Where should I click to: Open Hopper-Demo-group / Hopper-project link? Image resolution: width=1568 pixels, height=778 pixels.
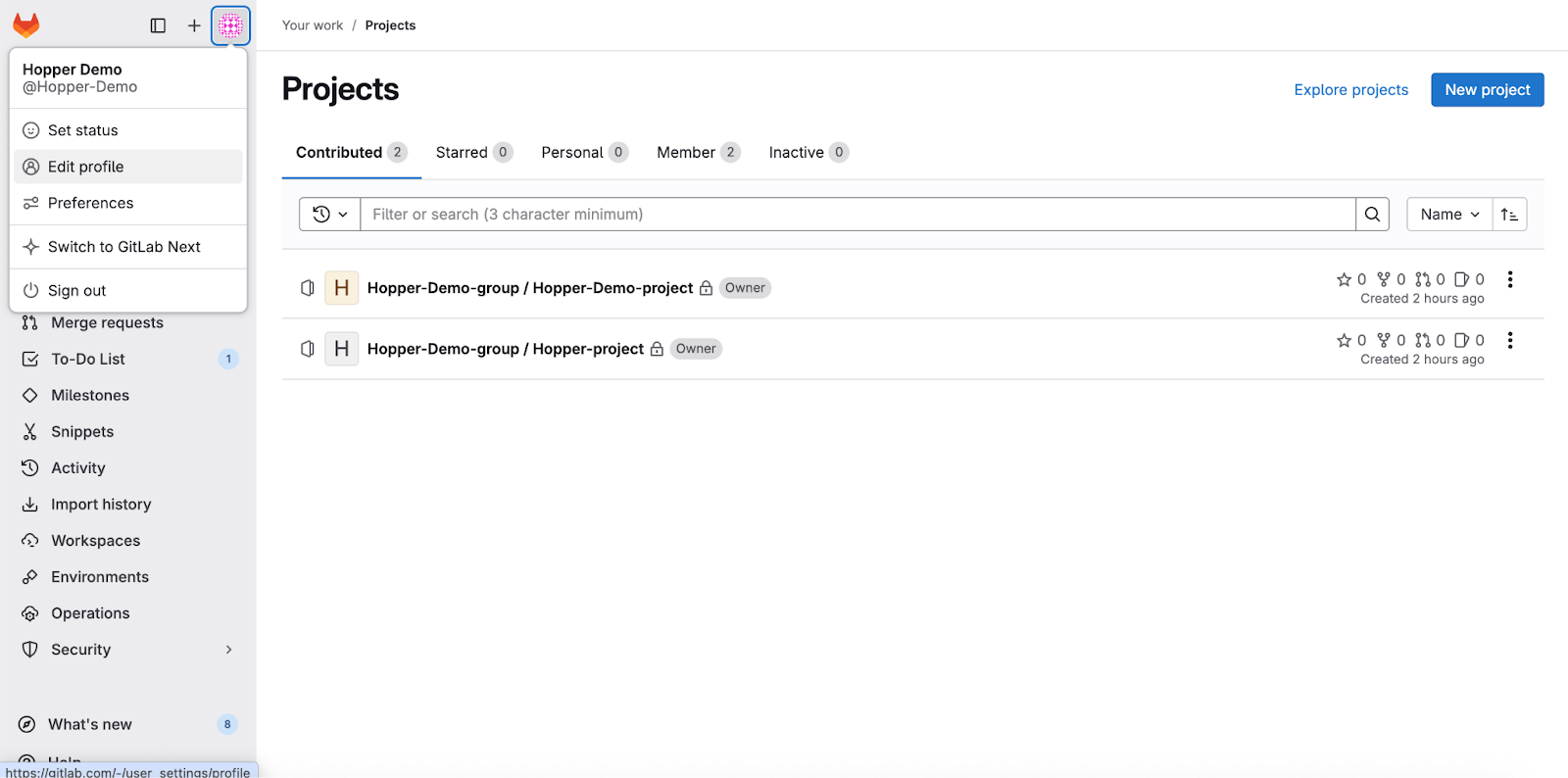point(506,349)
